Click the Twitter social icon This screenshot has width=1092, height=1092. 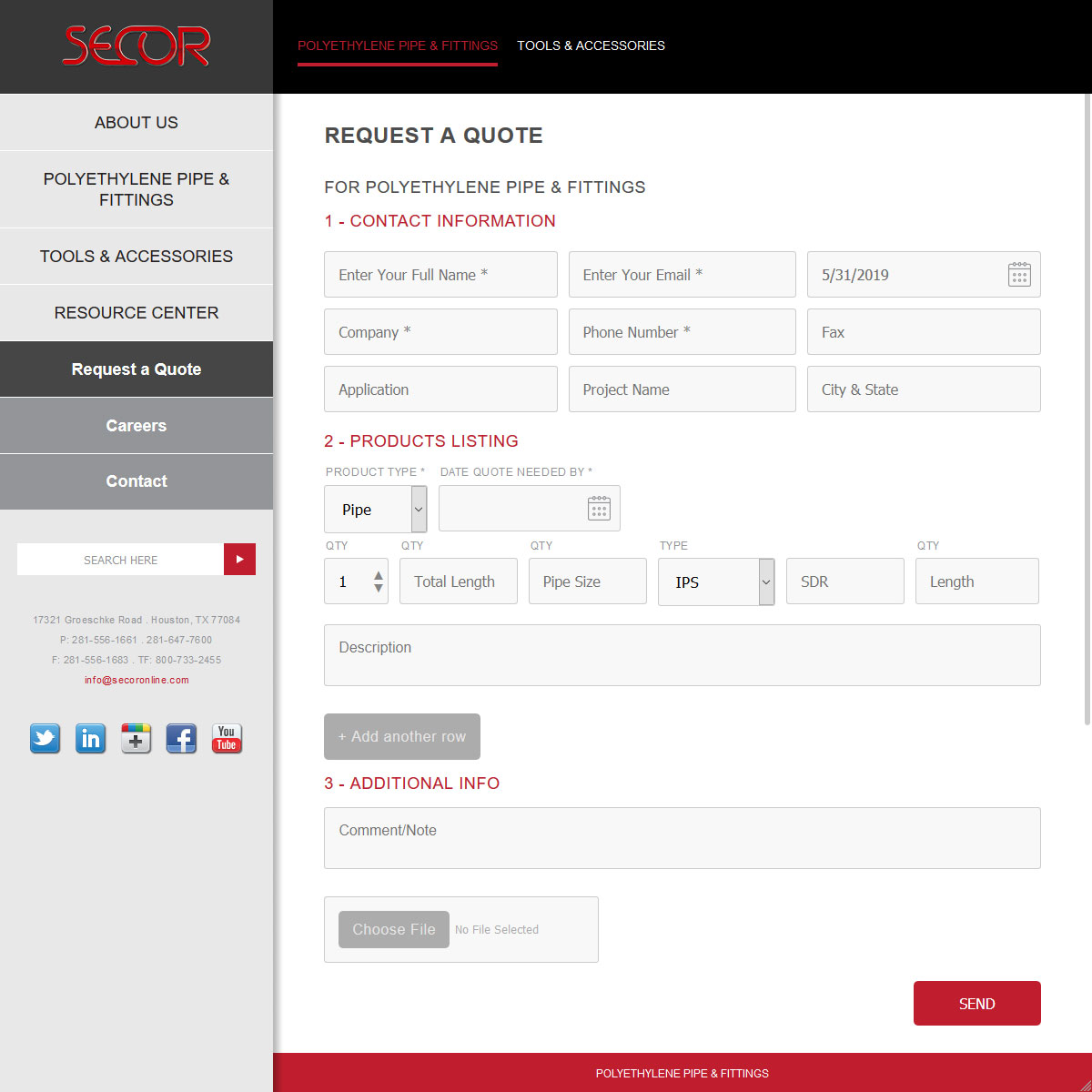coord(45,738)
